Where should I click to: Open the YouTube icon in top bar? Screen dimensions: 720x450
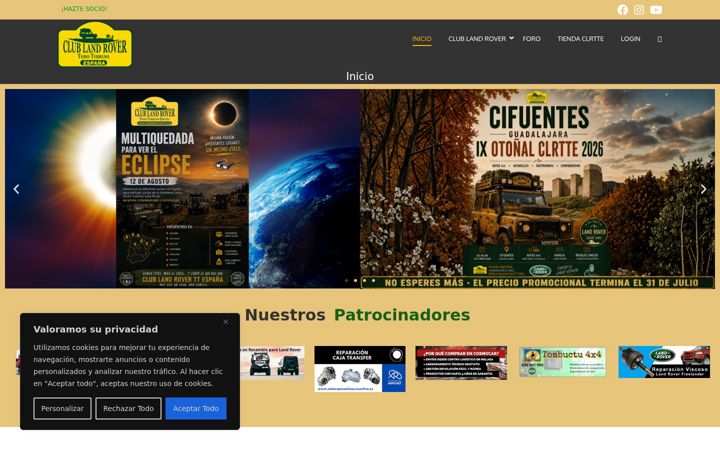(x=656, y=10)
